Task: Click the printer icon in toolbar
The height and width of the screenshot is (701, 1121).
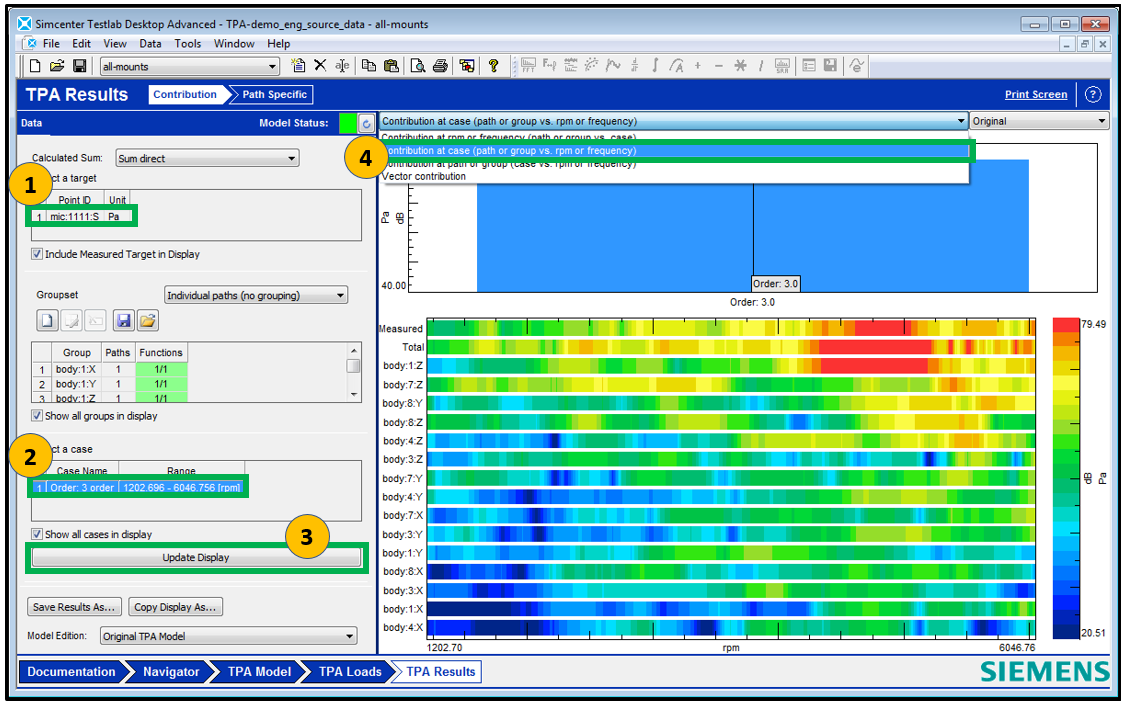Action: tap(440, 66)
